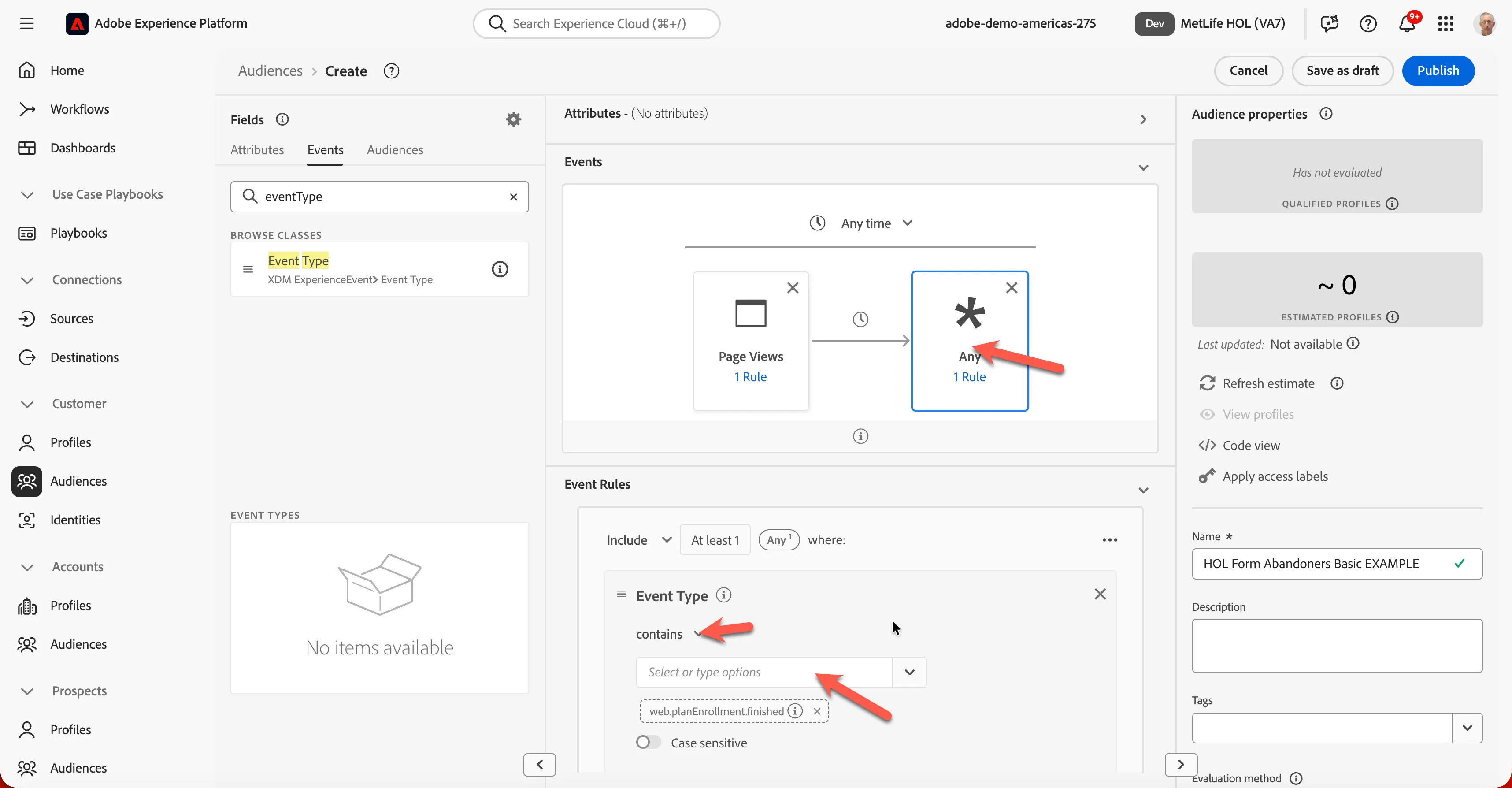Open the Tags dropdown
Image resolution: width=1512 pixels, height=788 pixels.
pos(1467,728)
